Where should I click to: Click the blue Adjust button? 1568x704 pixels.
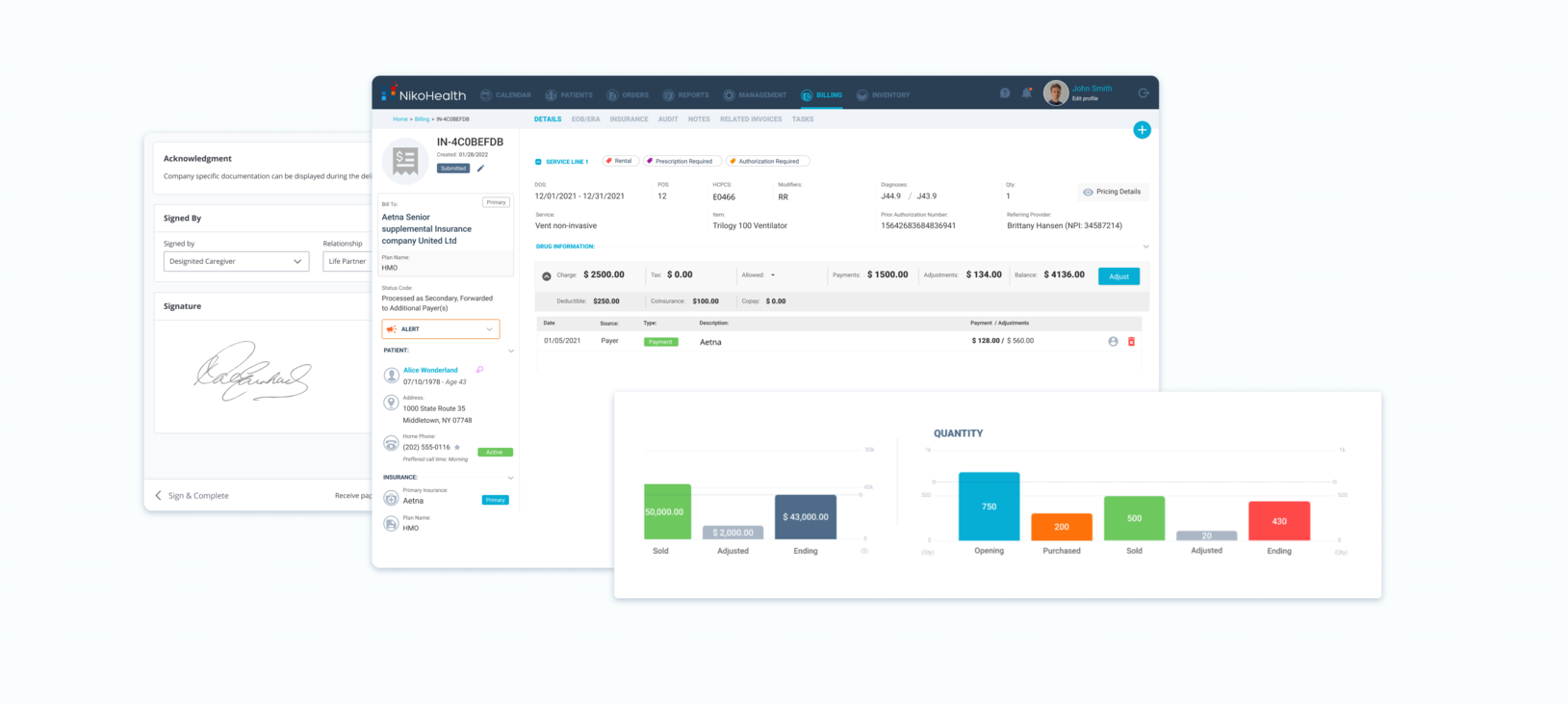point(1118,276)
